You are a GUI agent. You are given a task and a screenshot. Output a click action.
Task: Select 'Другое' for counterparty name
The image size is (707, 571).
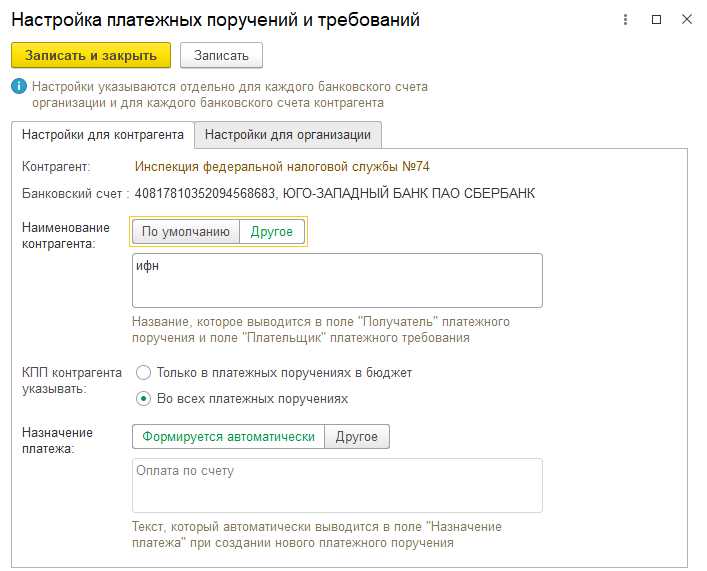271,232
